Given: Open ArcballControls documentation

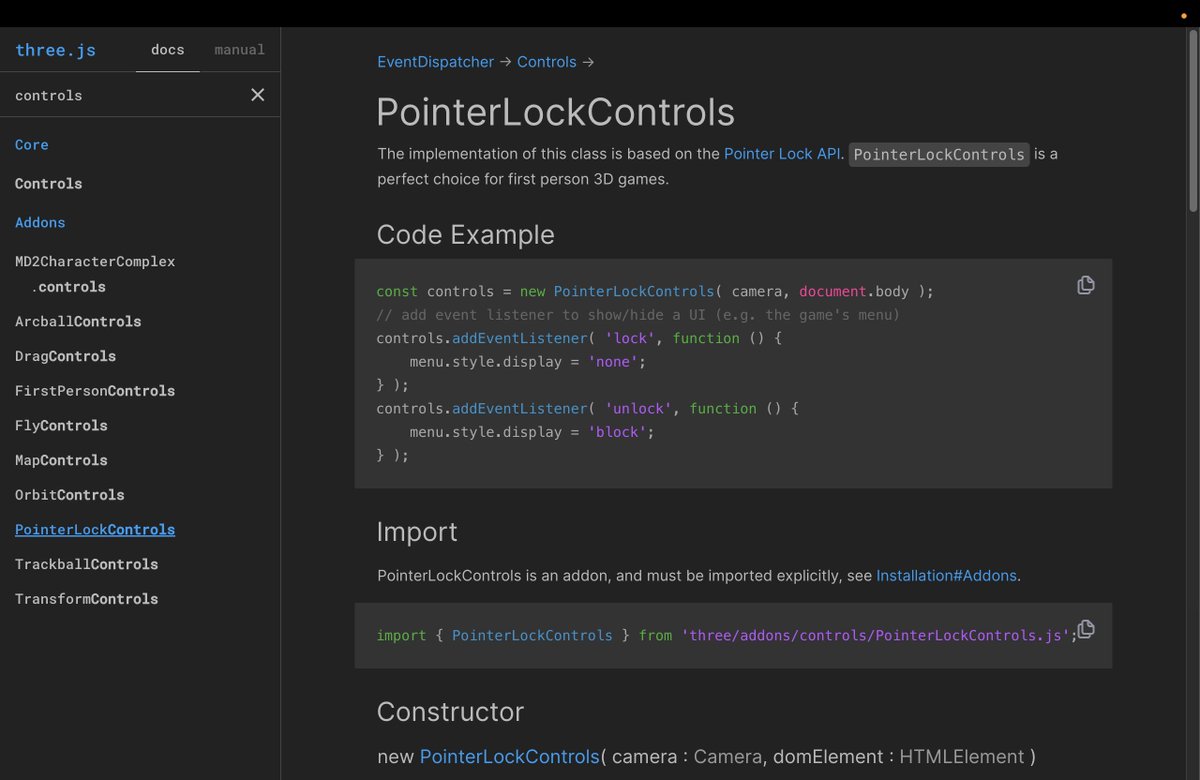Looking at the screenshot, I should pos(78,322).
